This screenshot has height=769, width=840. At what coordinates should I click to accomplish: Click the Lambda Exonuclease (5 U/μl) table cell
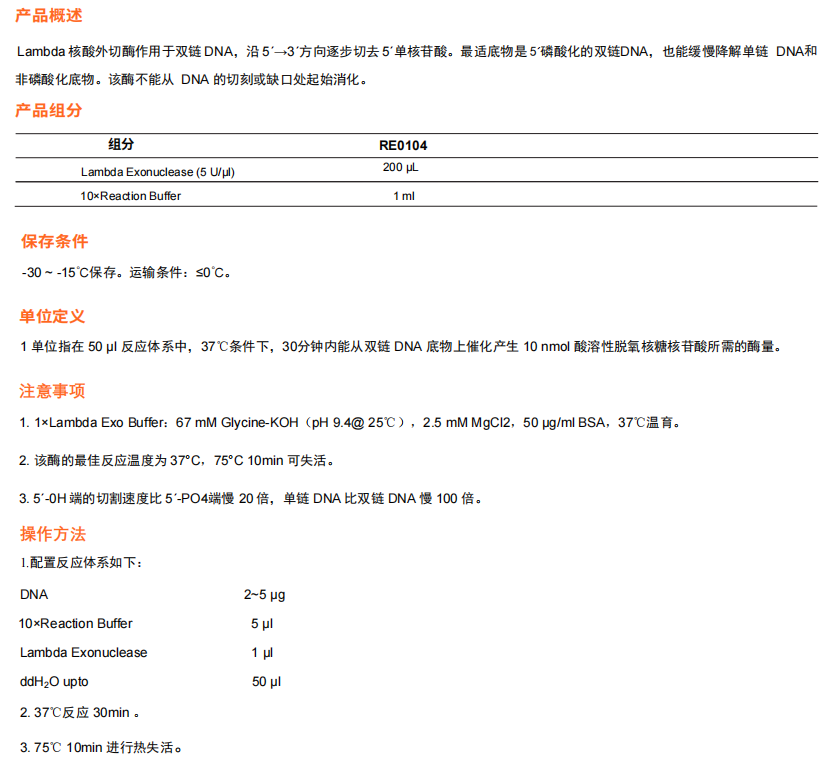click(x=158, y=172)
